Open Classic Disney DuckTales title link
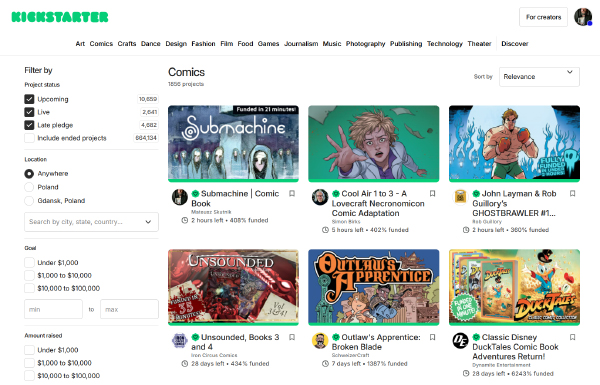600x385 pixels. [x=515, y=347]
